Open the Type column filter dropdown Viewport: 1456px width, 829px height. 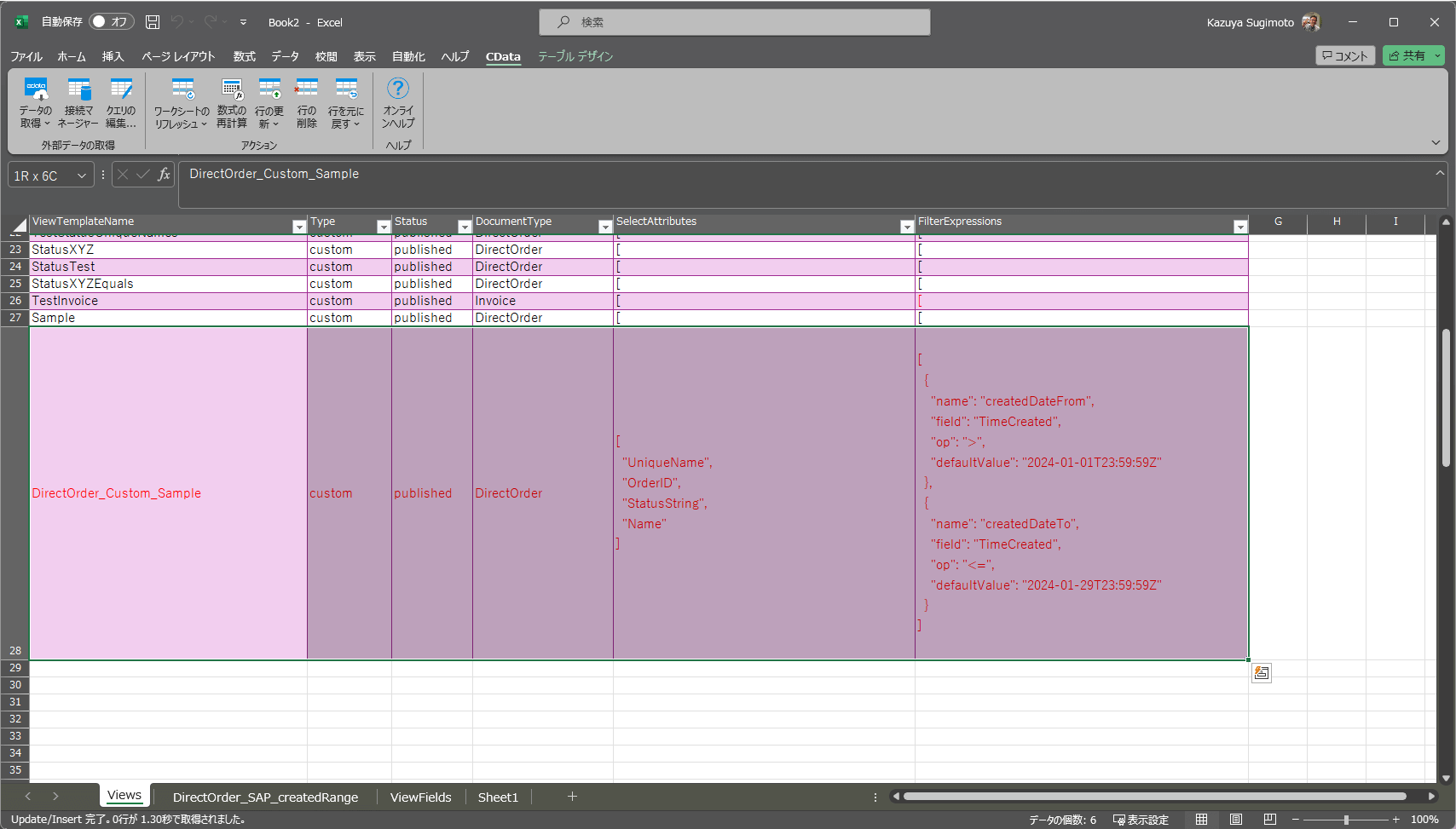pyautogui.click(x=384, y=227)
